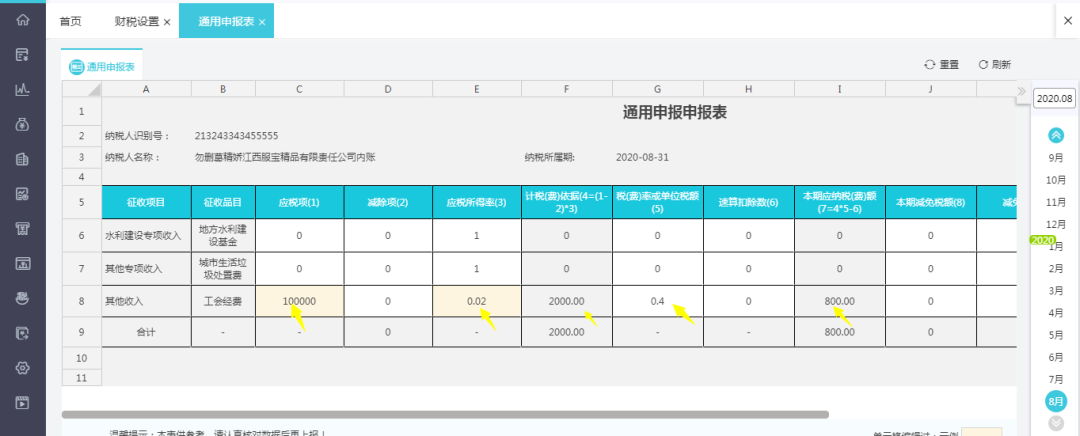Click the 刷新 refresh button
This screenshot has height=436, width=1080.
(994, 65)
